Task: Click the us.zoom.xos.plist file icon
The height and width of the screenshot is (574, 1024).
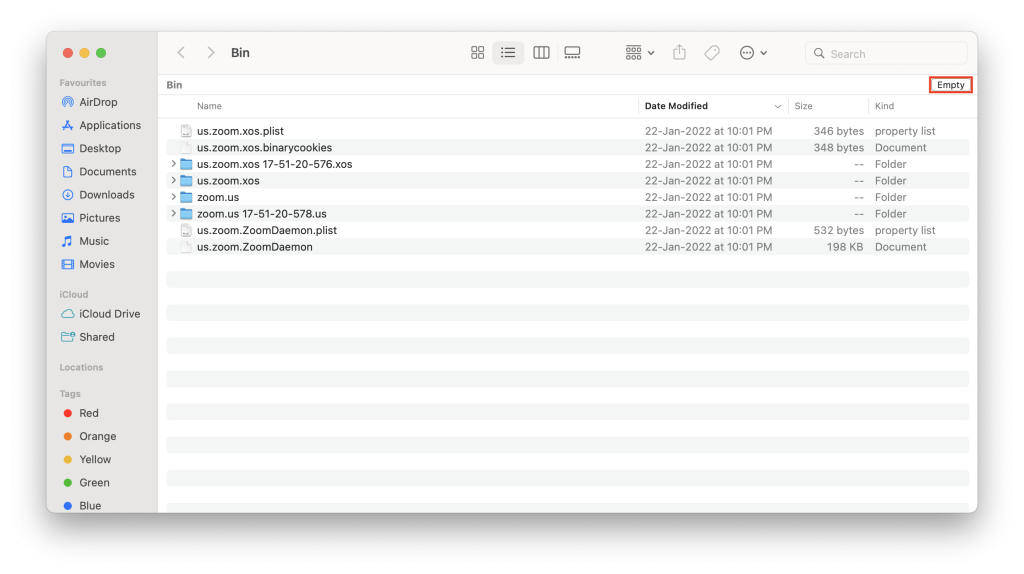Action: pyautogui.click(x=186, y=131)
